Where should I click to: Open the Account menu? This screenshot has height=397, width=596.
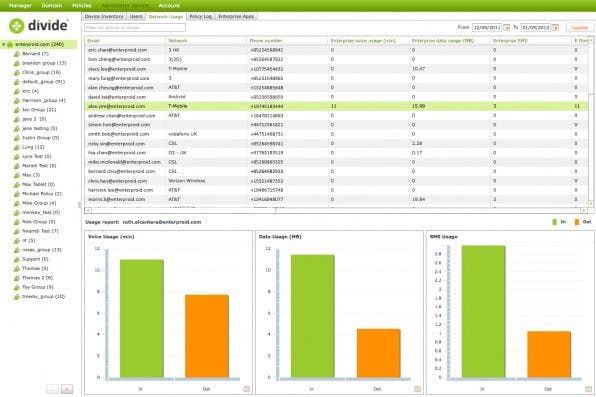pyautogui.click(x=169, y=6)
